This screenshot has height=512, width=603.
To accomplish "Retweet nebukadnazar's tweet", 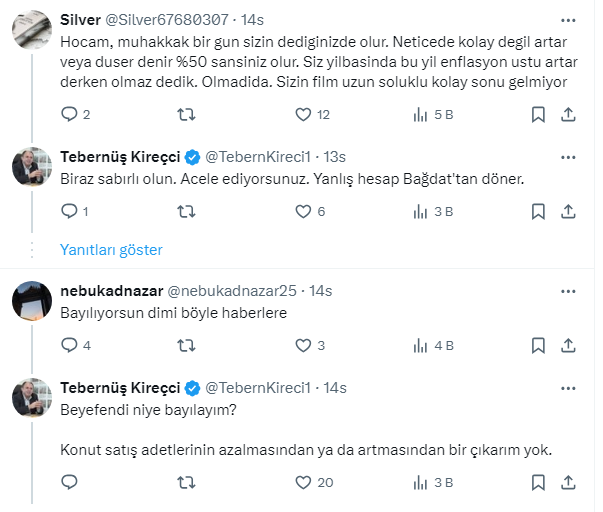I will [x=186, y=346].
